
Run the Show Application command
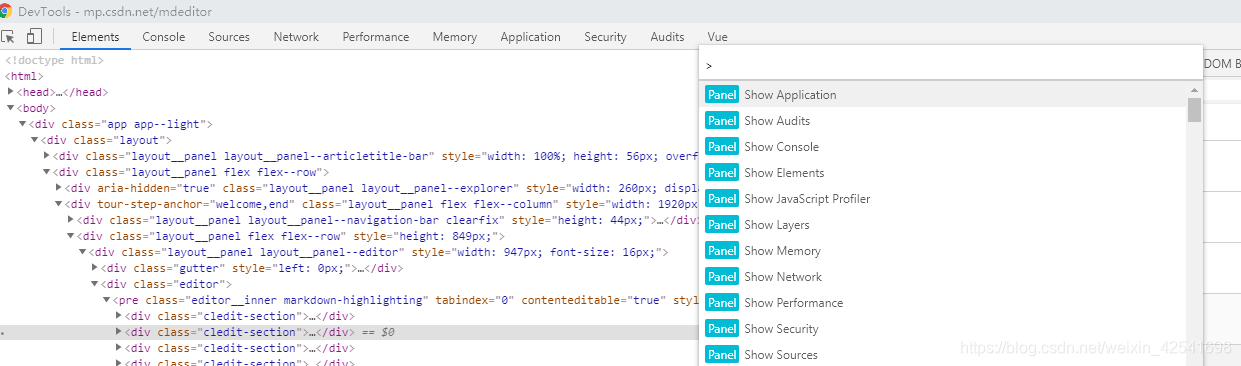(x=943, y=95)
